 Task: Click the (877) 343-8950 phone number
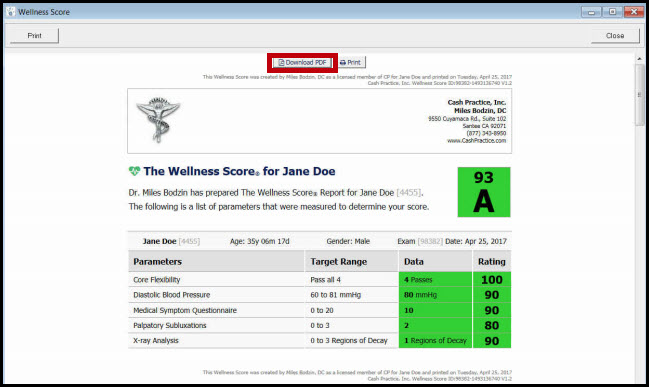(x=486, y=133)
